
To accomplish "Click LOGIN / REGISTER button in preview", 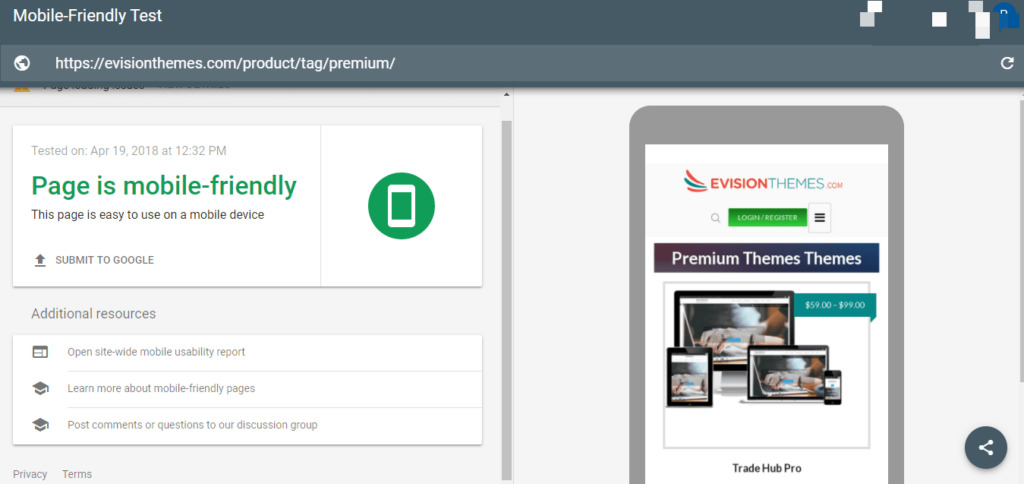I will pyautogui.click(x=767, y=218).
